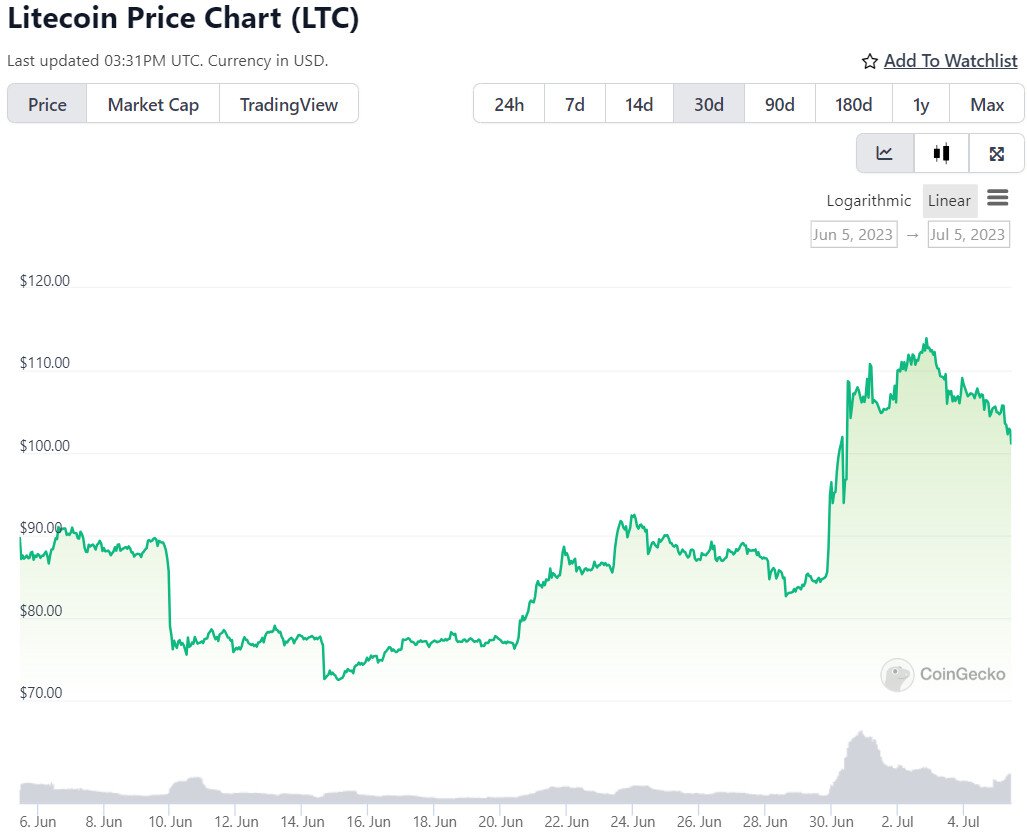
Task: Open fullscreen chart icon
Action: (x=996, y=153)
